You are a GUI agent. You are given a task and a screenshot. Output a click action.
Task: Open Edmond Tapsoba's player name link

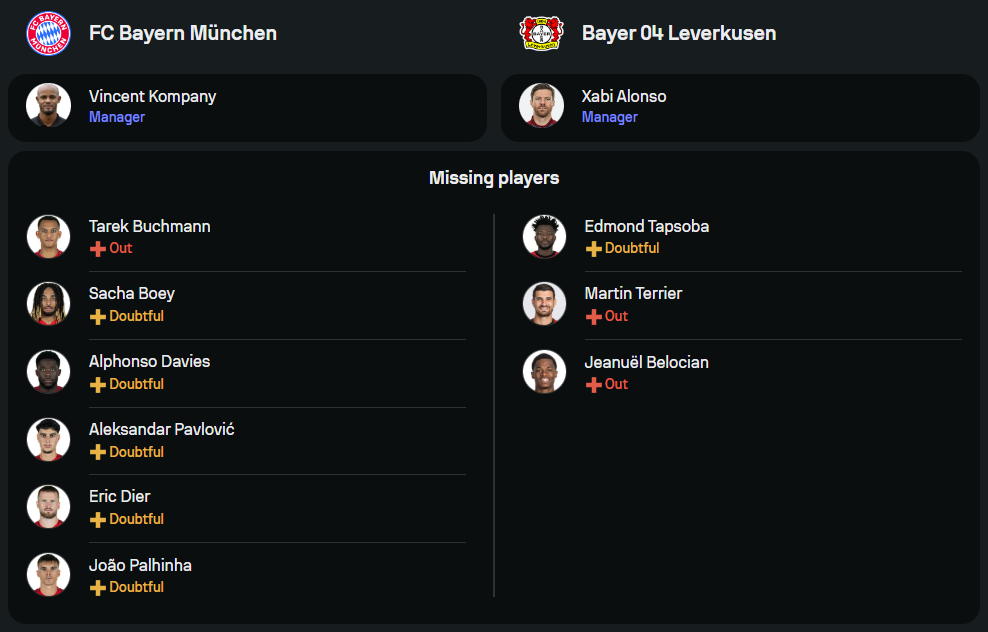pyautogui.click(x=647, y=226)
